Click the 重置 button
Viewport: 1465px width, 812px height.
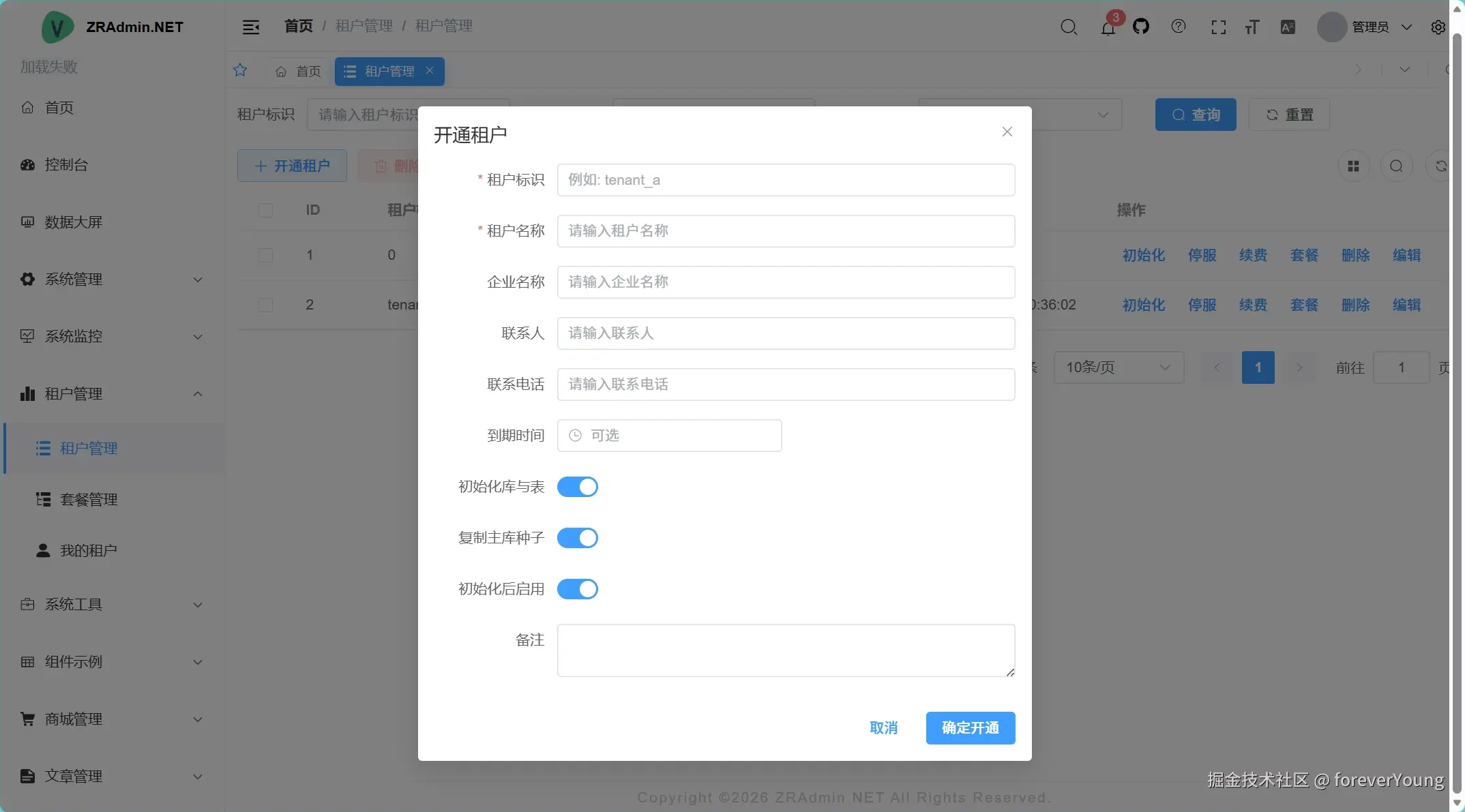tap(1290, 115)
